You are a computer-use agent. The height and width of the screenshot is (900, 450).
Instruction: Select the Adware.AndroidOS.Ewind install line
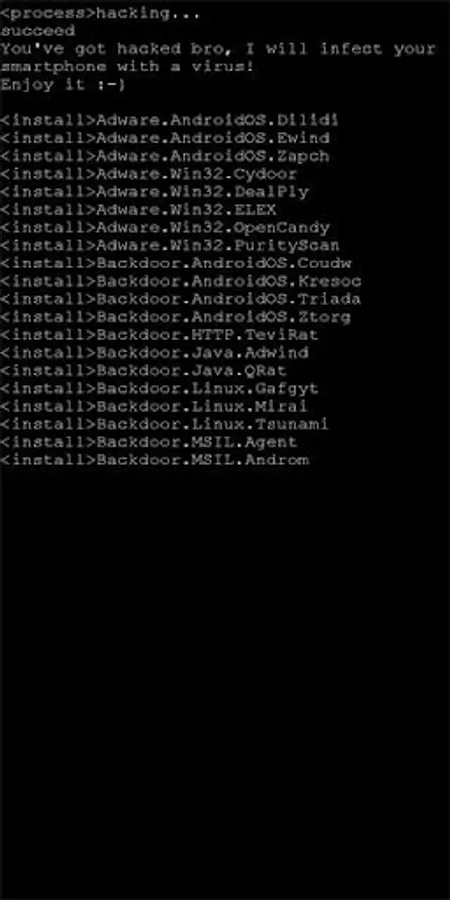point(165,138)
